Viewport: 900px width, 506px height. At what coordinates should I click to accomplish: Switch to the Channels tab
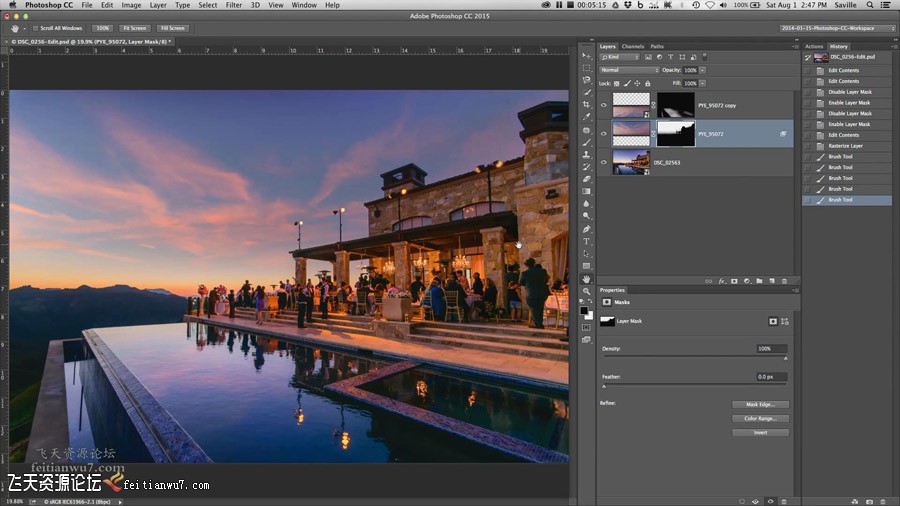633,46
